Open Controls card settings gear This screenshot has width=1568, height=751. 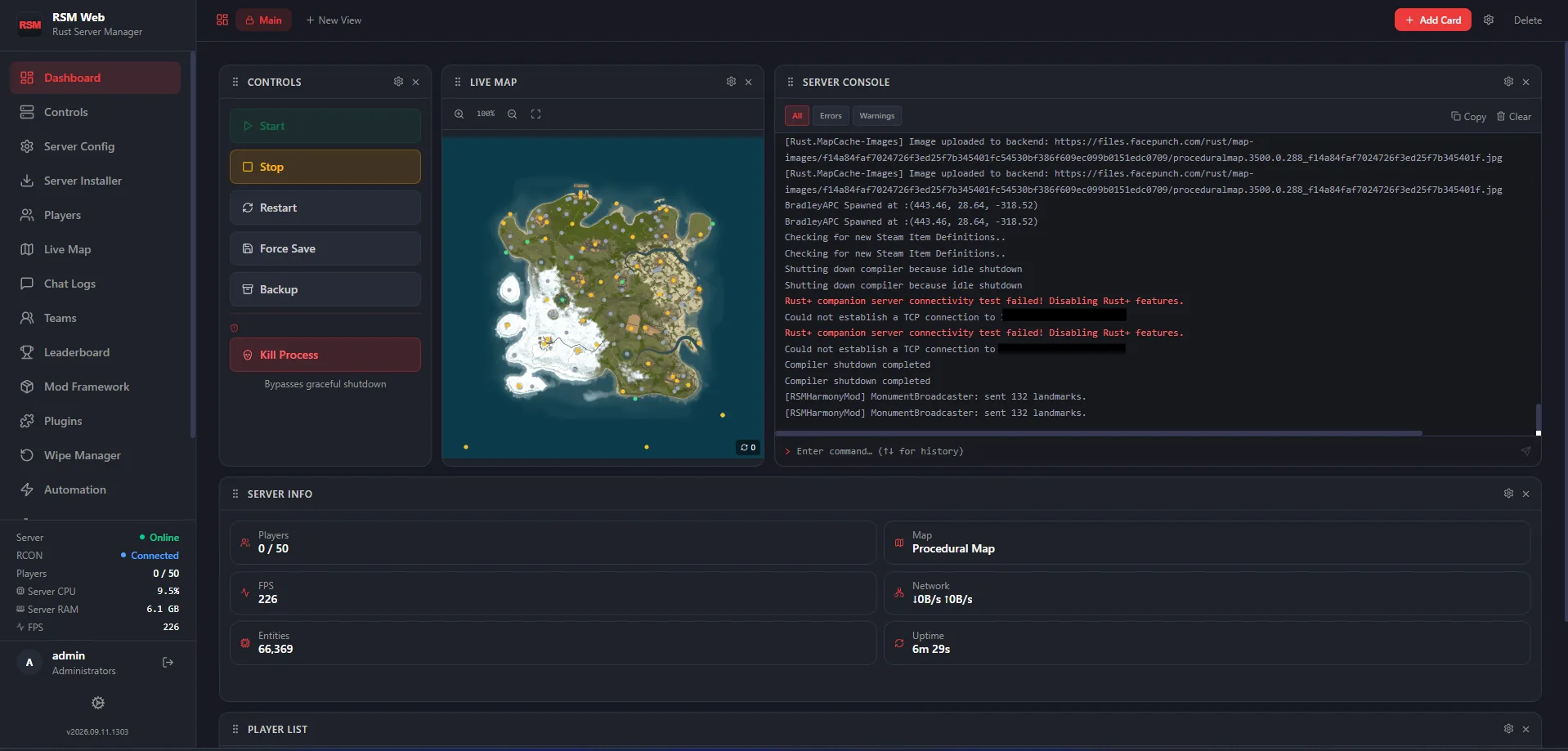pyautogui.click(x=398, y=82)
